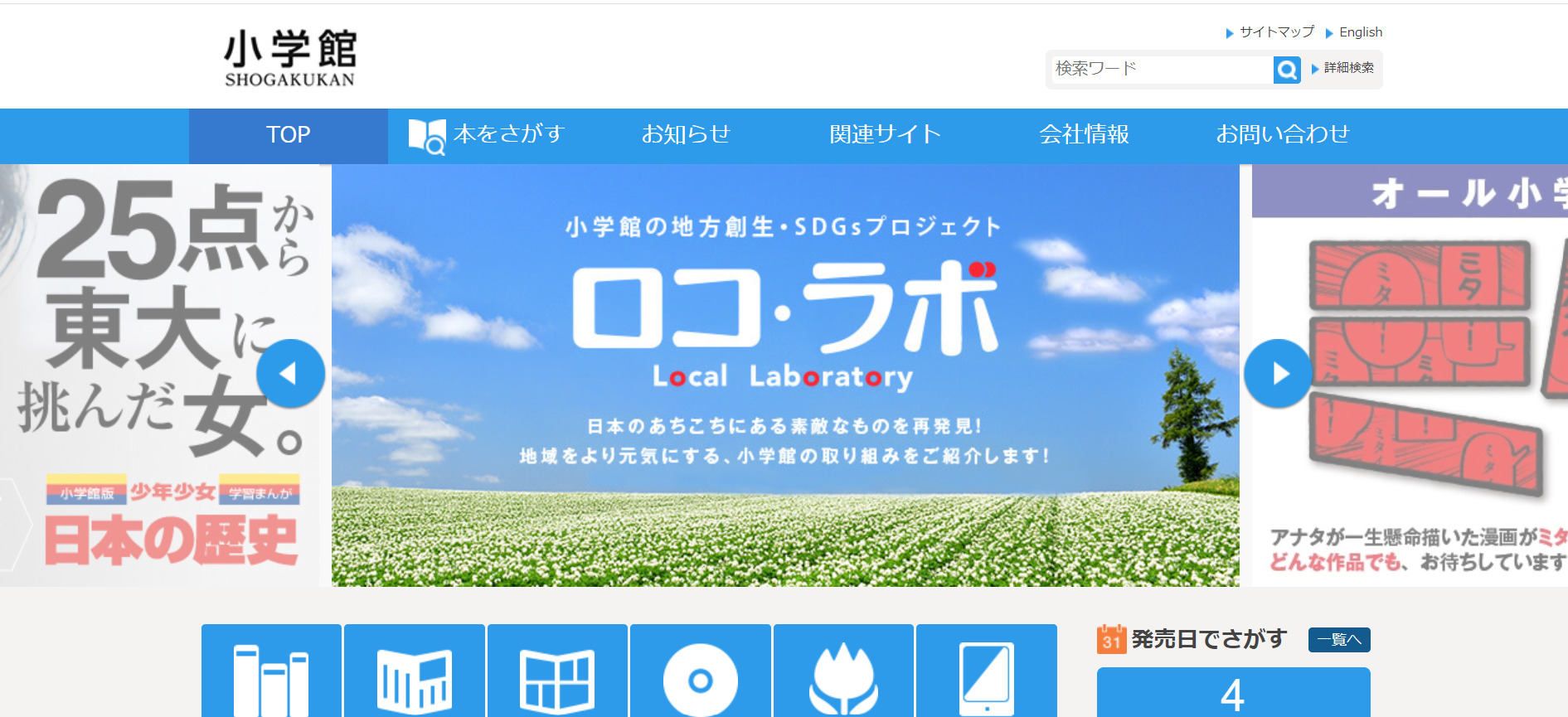Click the Shogakukan logo in the header
The width and height of the screenshot is (1568, 717).
(x=290, y=58)
